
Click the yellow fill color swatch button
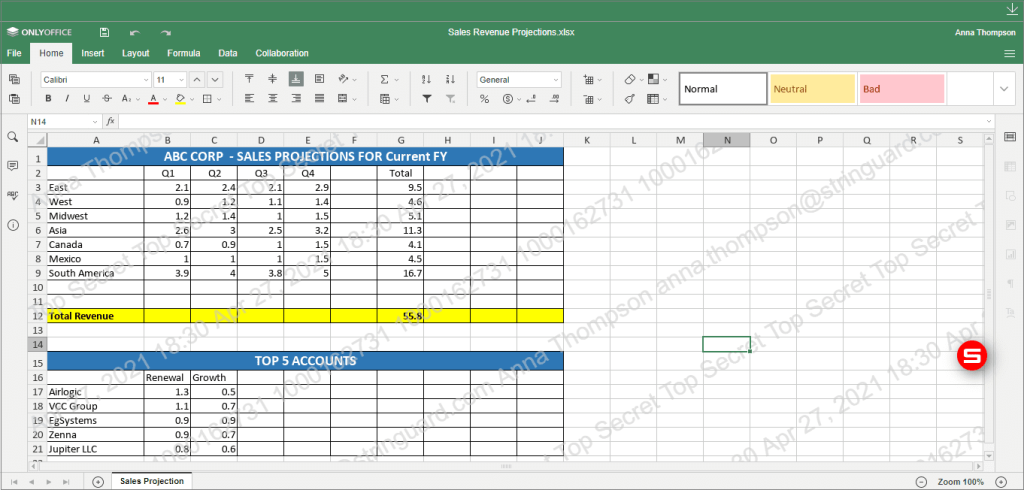pos(180,99)
